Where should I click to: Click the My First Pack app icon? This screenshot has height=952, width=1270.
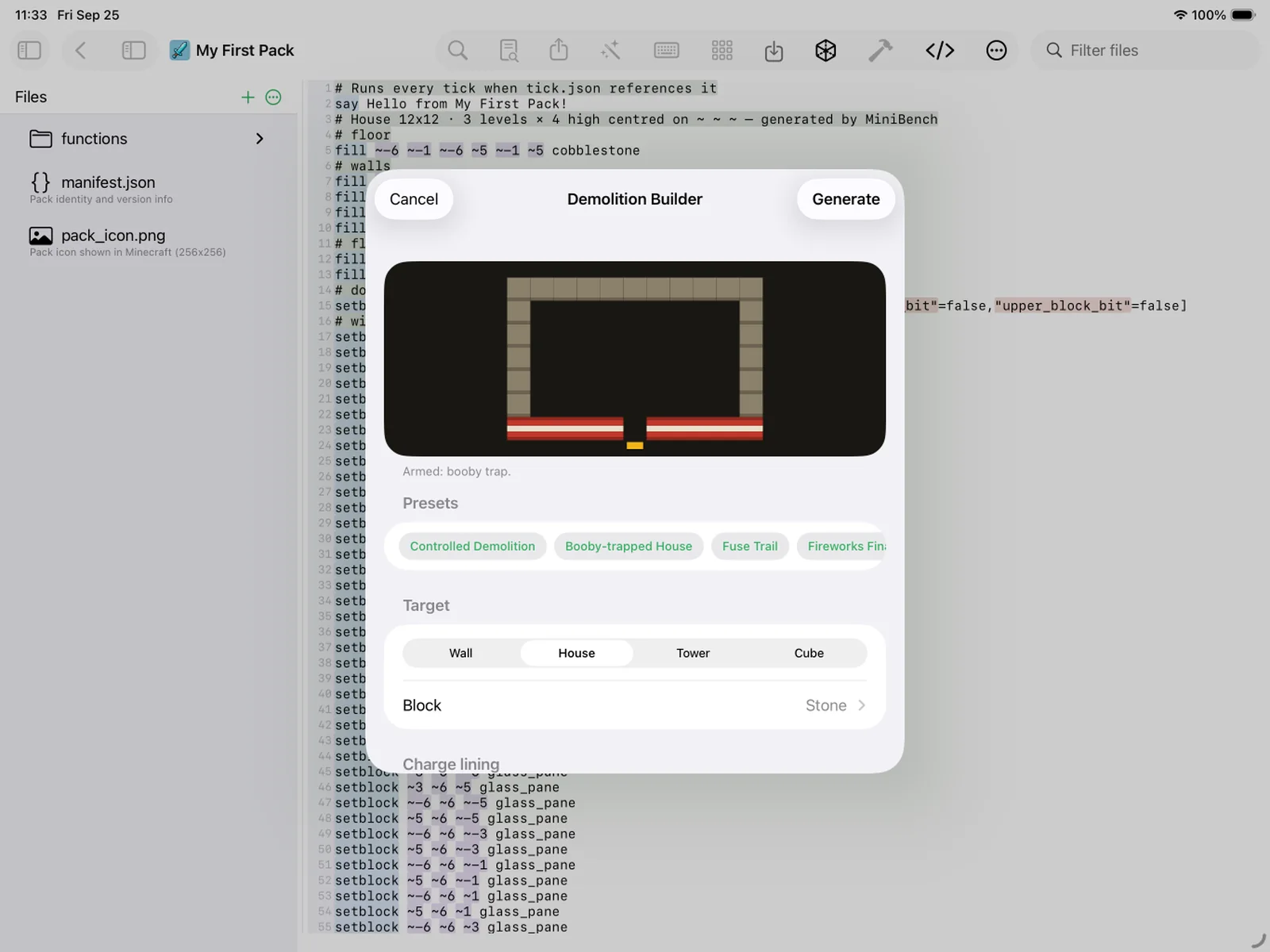click(x=179, y=50)
